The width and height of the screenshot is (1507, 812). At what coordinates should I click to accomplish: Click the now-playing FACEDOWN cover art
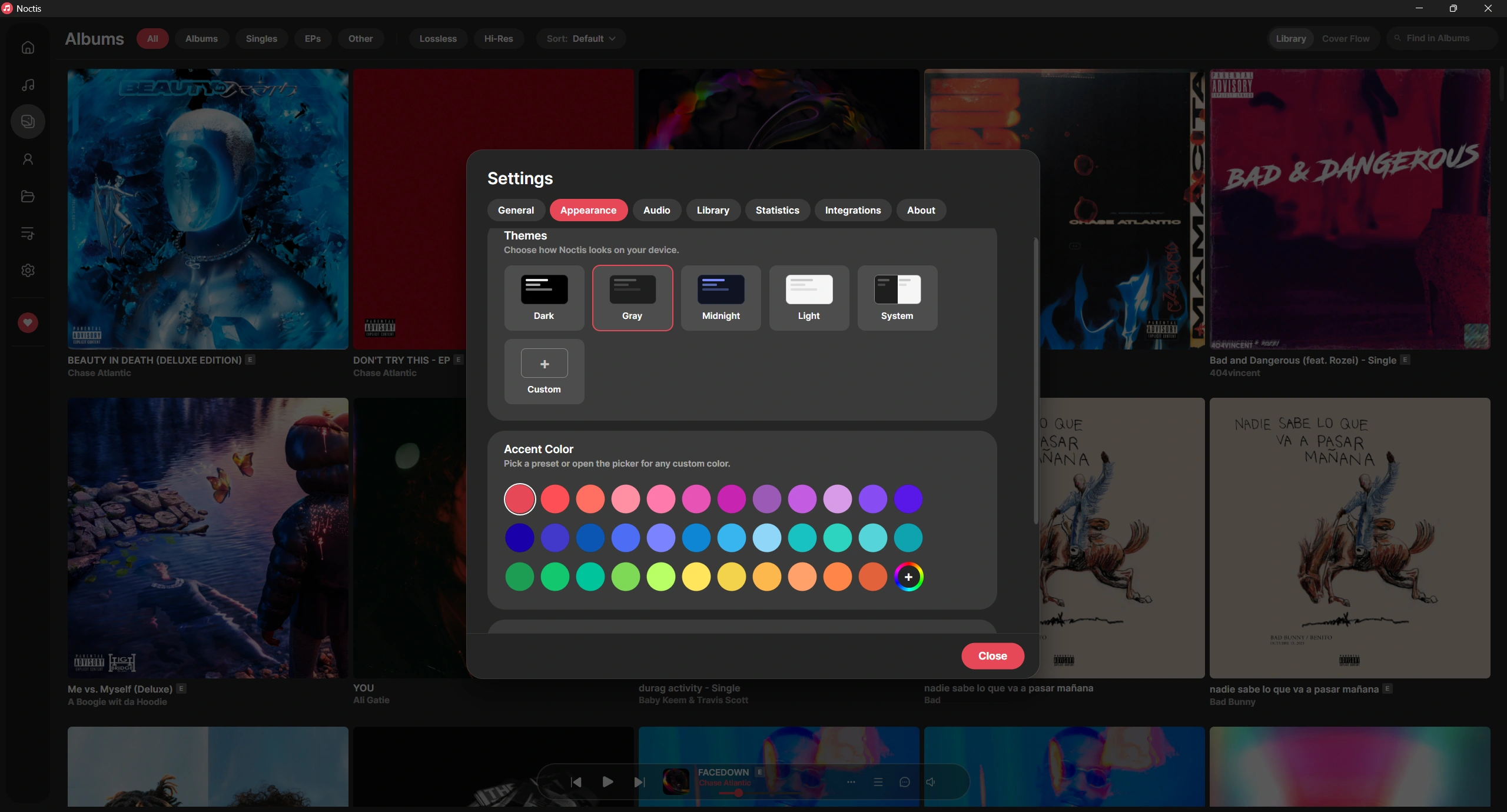(x=676, y=781)
